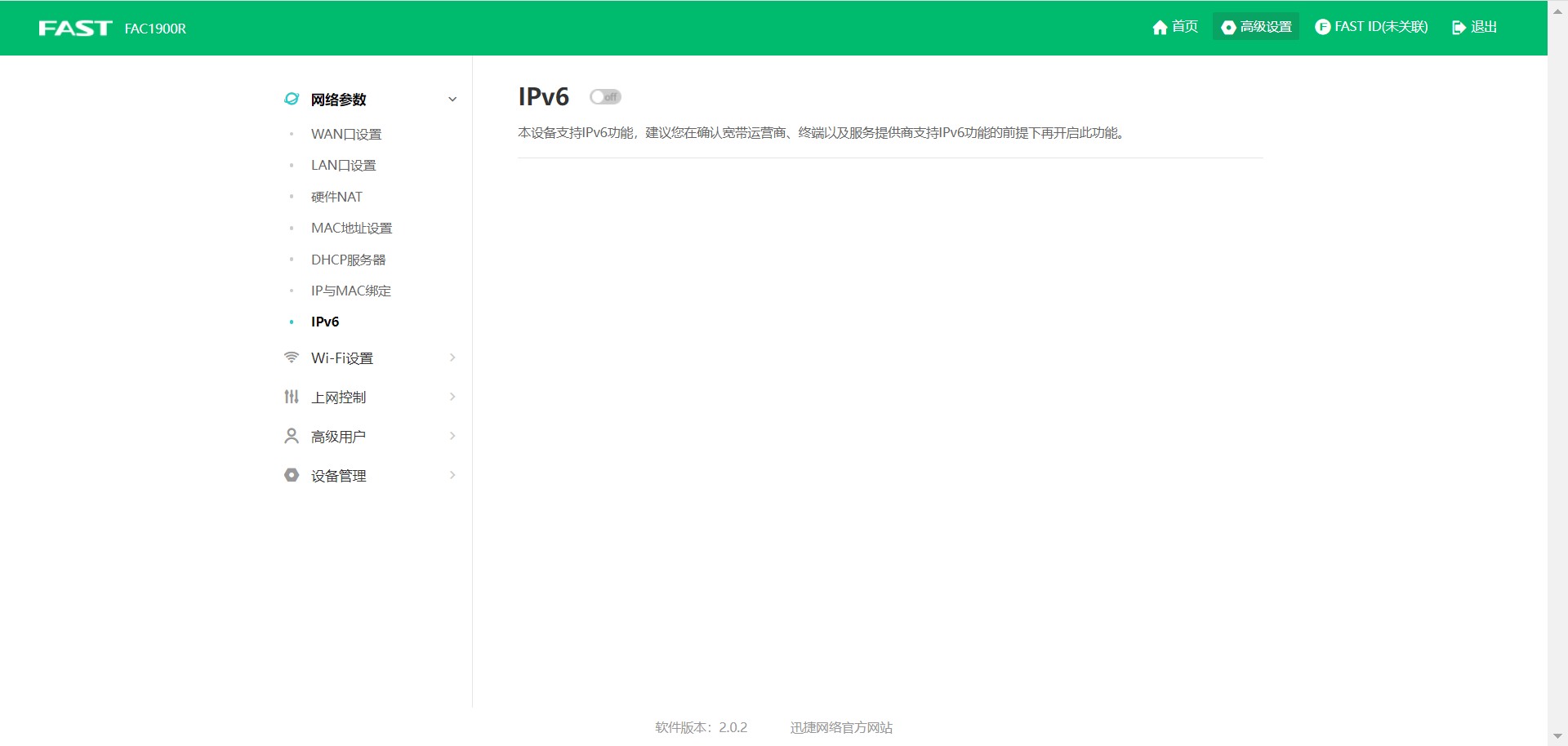Click the home icon beside 首页
The height and width of the screenshot is (746, 1568).
point(1160,27)
